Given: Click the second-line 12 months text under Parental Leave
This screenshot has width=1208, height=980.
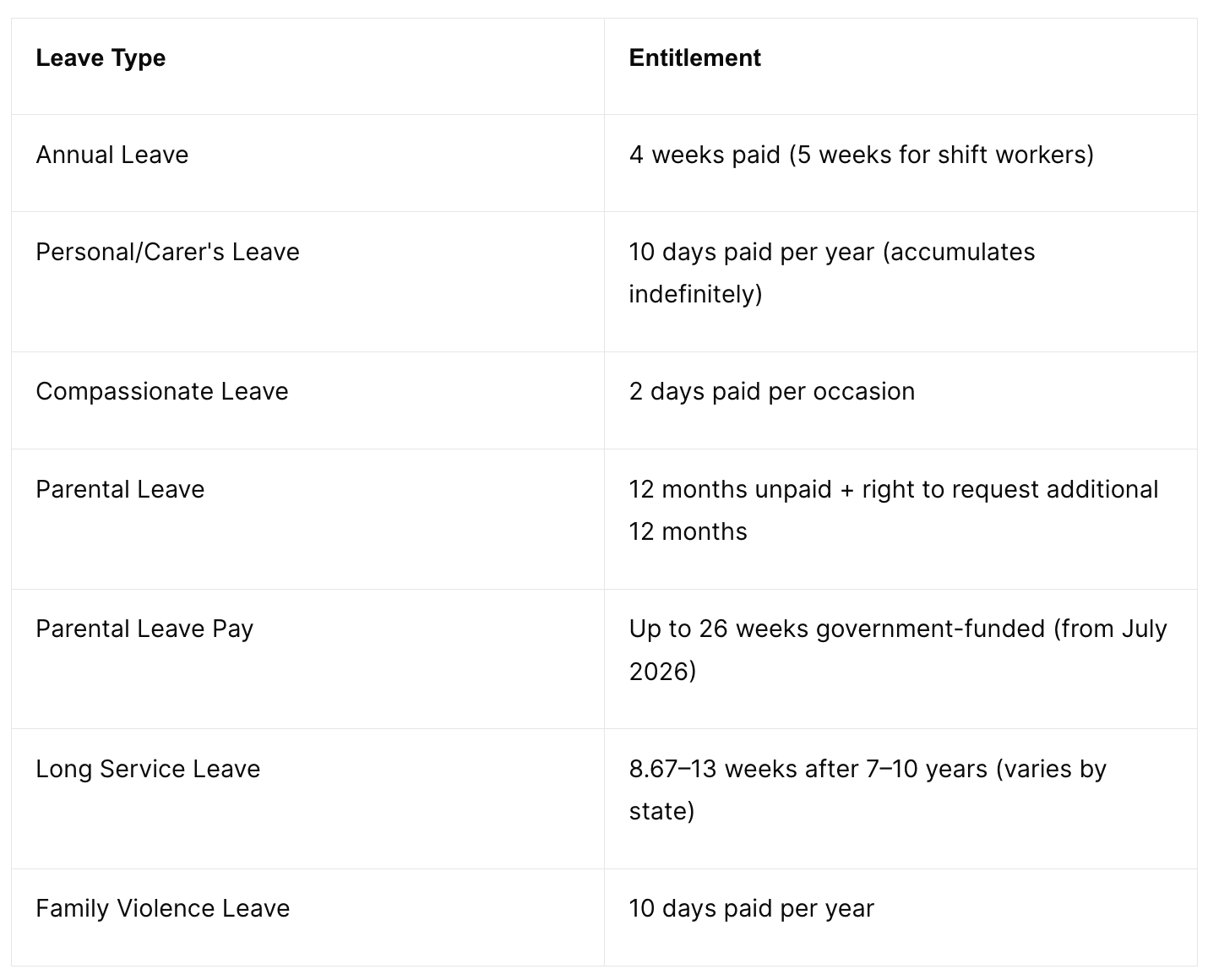Looking at the screenshot, I should point(688,531).
